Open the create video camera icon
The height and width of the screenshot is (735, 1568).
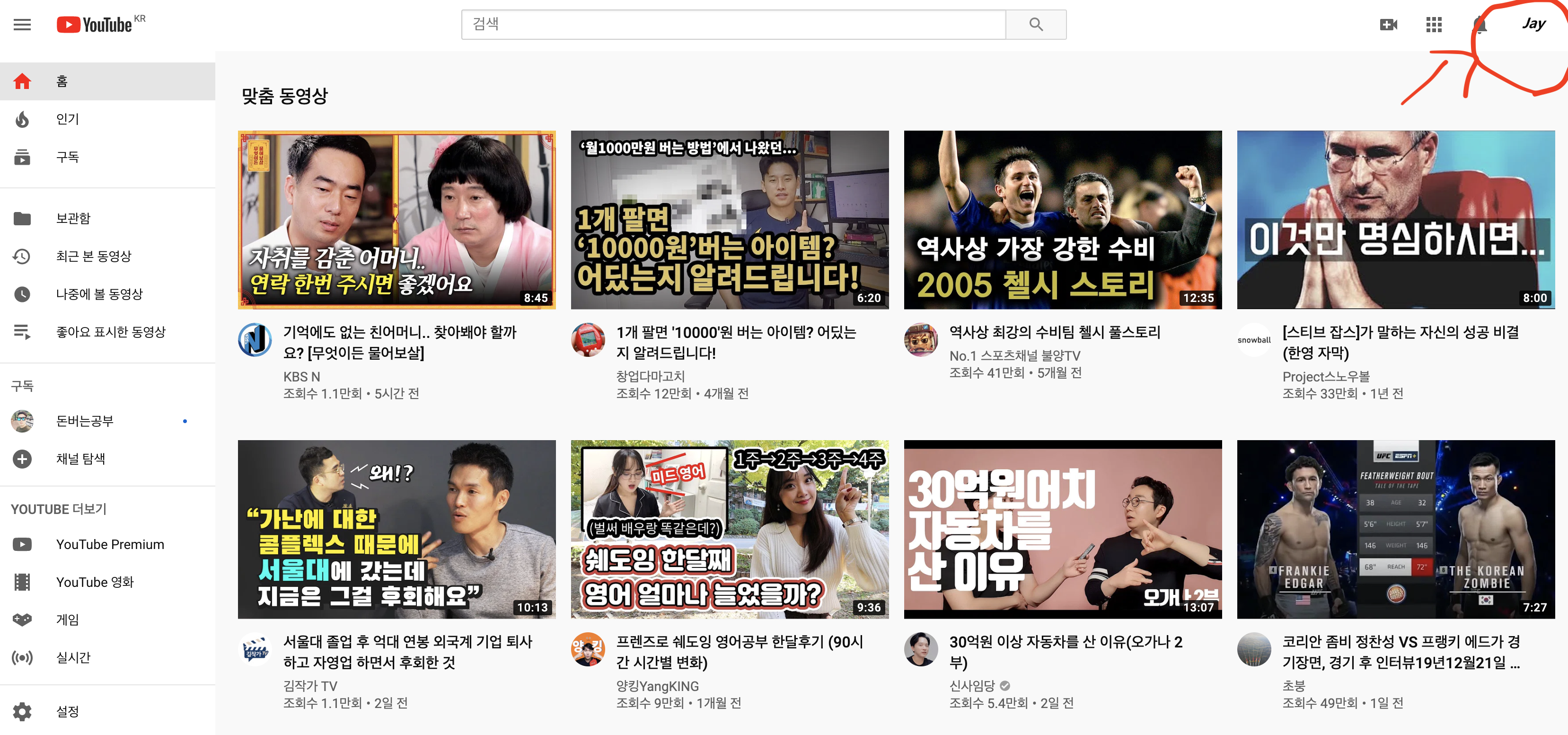[1388, 24]
